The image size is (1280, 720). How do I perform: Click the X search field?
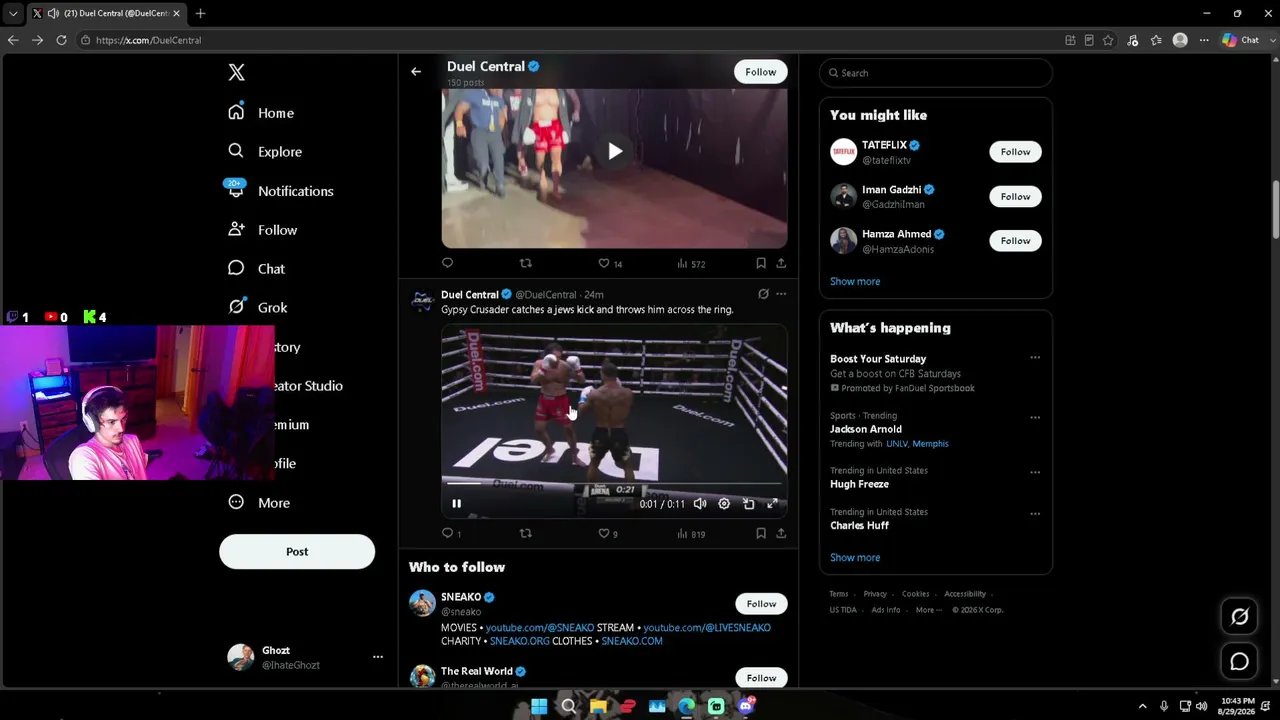(936, 73)
